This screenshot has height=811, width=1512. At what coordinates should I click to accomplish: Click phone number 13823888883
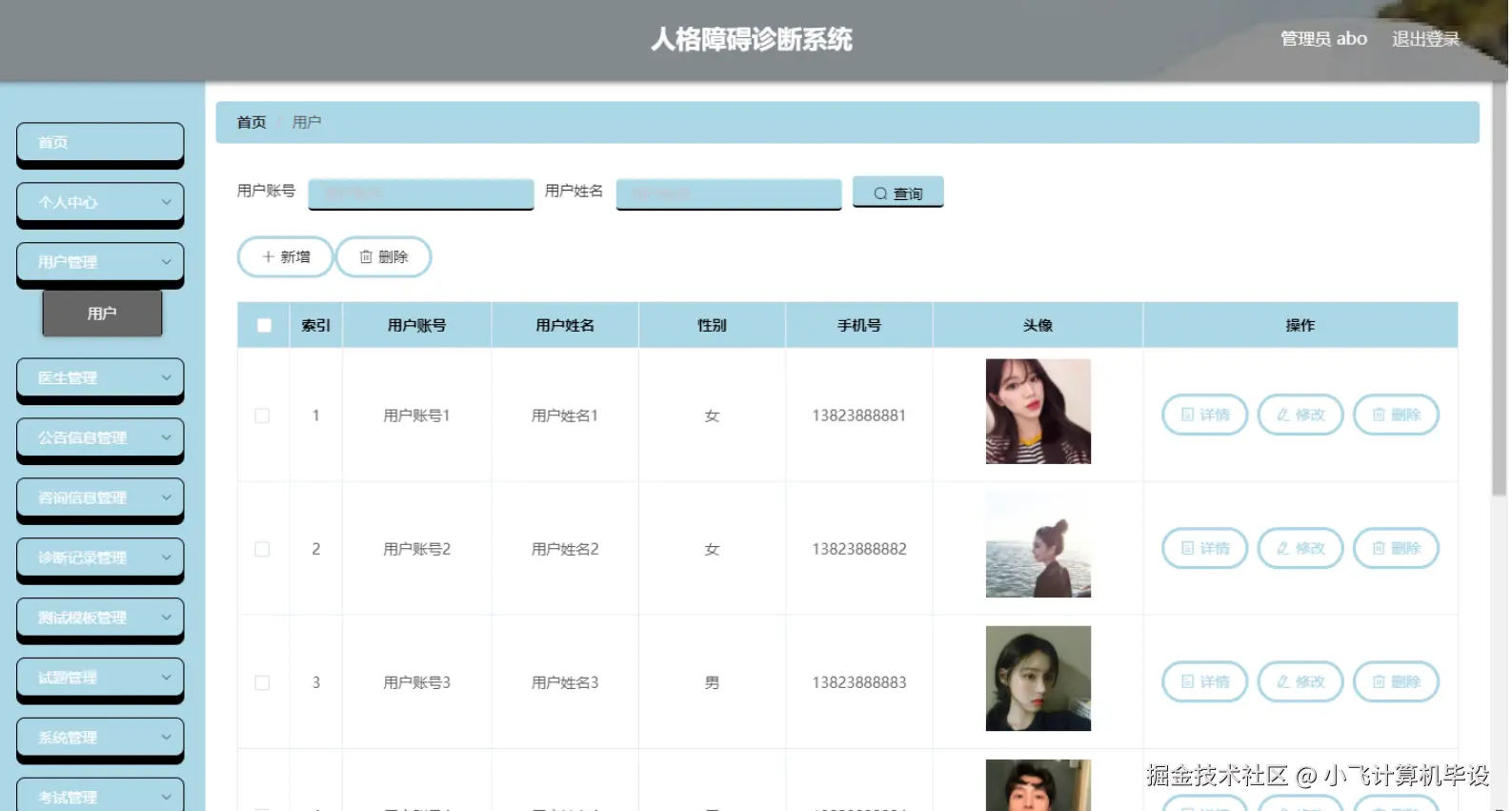(858, 682)
